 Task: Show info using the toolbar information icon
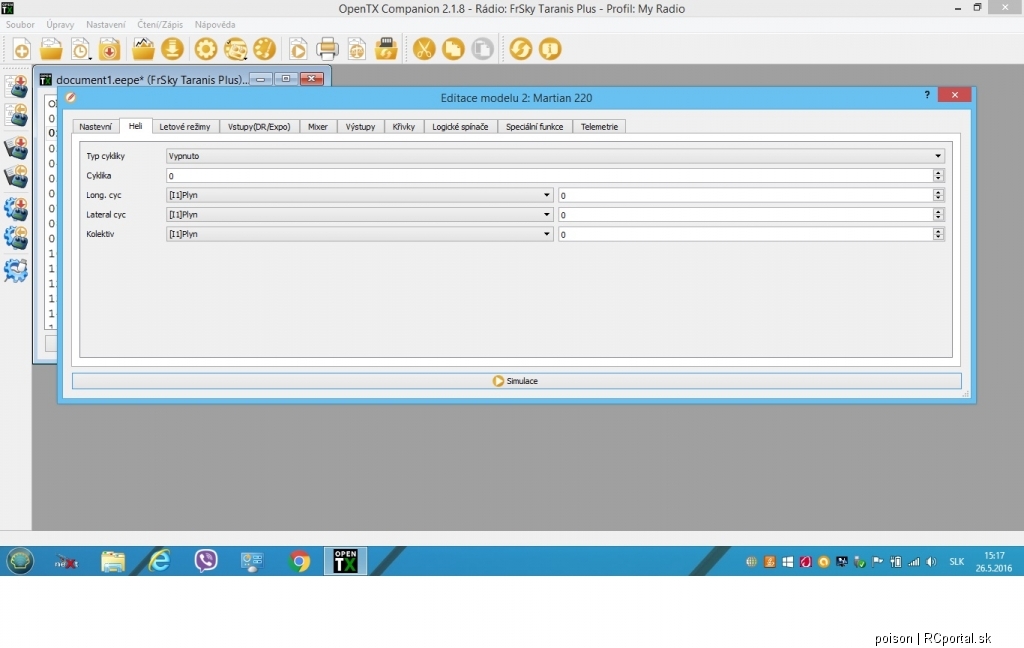(550, 49)
